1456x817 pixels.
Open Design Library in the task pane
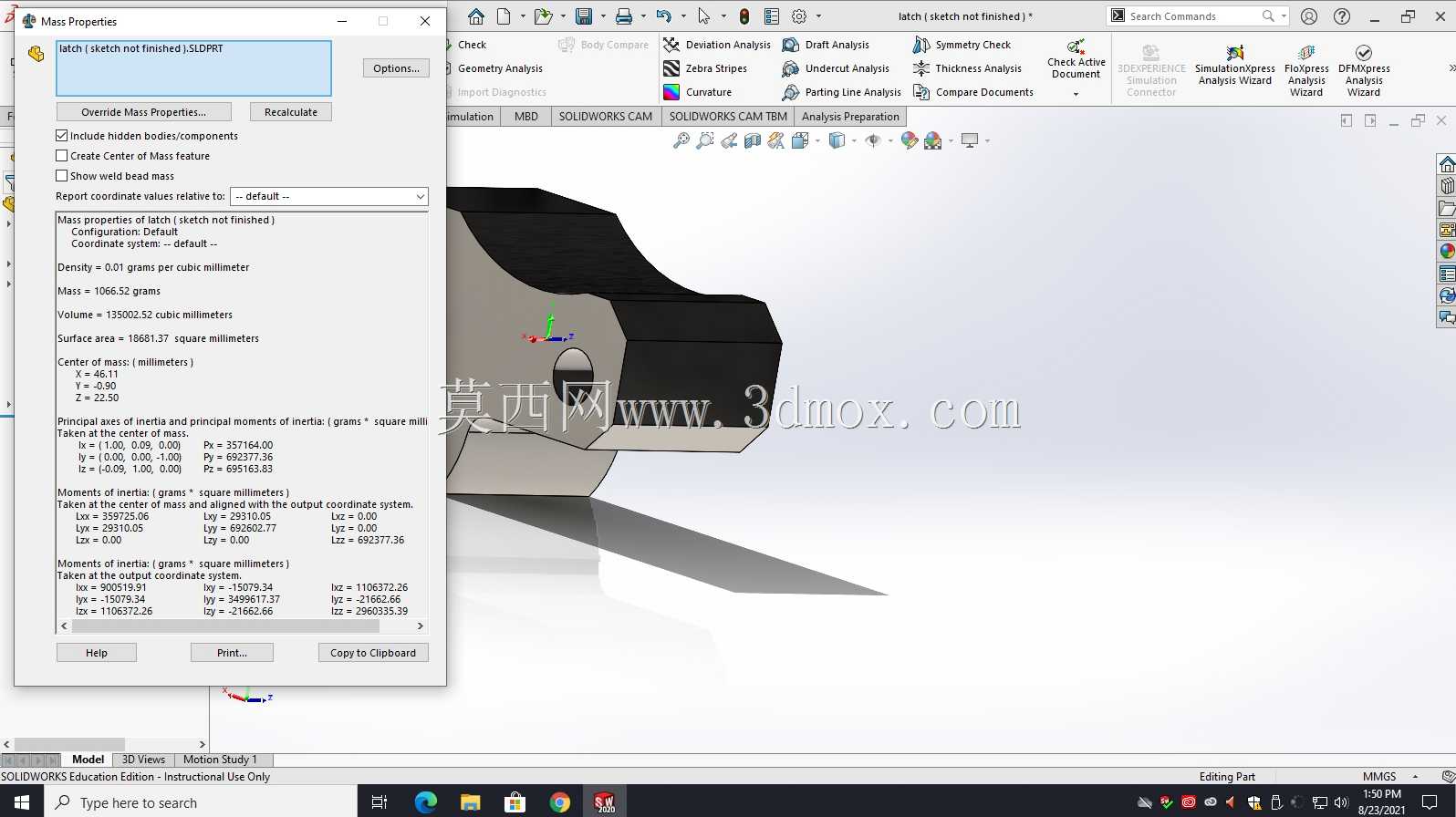[1447, 186]
